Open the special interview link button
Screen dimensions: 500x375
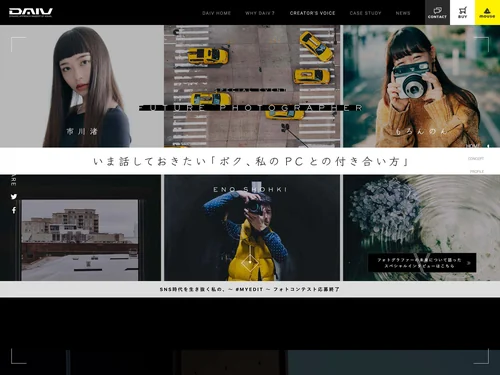(422, 263)
